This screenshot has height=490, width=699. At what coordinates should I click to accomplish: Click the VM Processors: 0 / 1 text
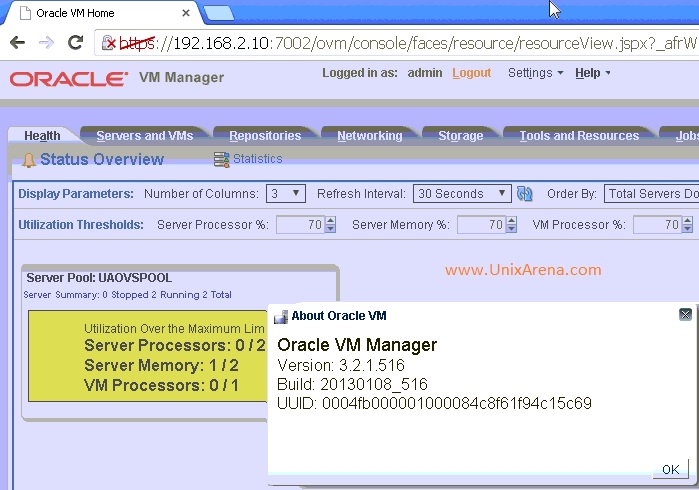tap(161, 385)
